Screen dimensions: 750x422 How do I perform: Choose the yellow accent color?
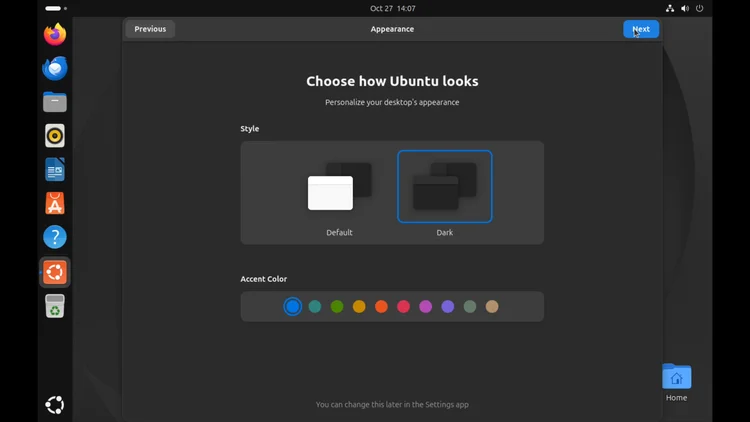coord(359,306)
